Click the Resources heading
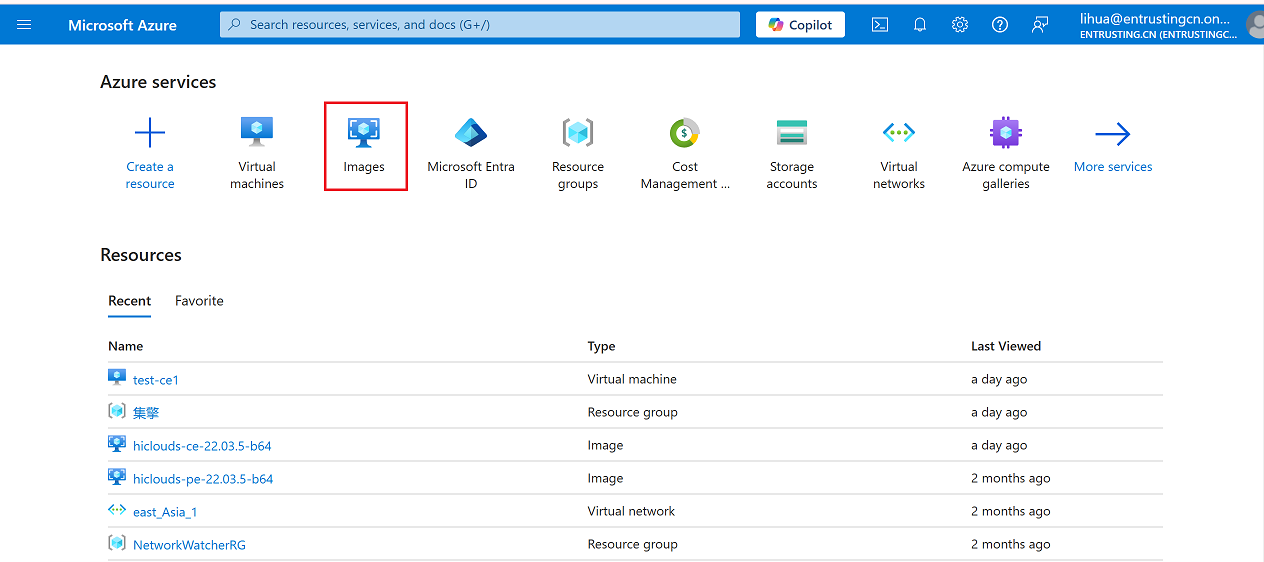1264x562 pixels. [141, 255]
